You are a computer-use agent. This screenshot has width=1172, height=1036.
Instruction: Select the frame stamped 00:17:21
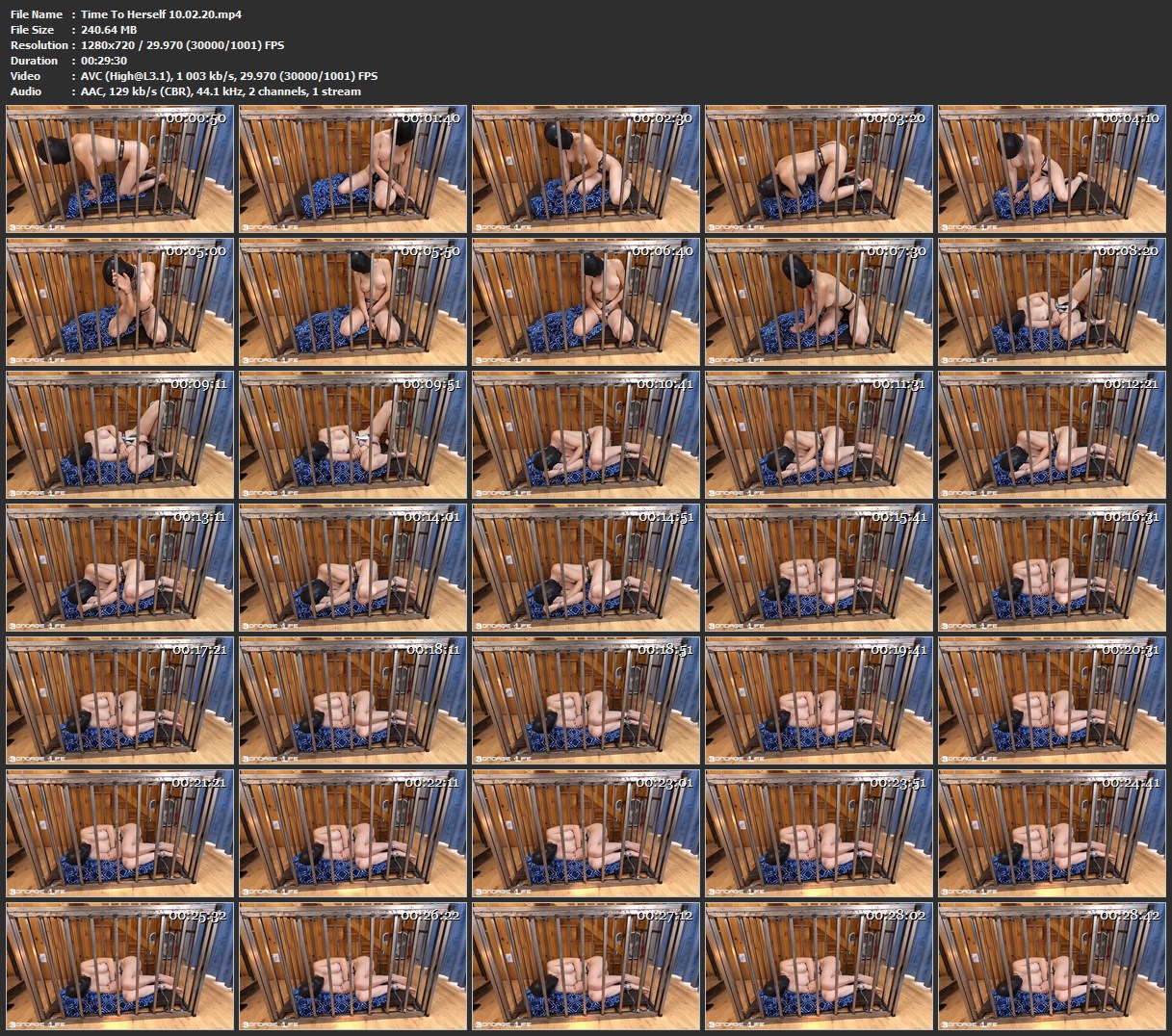click(x=118, y=701)
